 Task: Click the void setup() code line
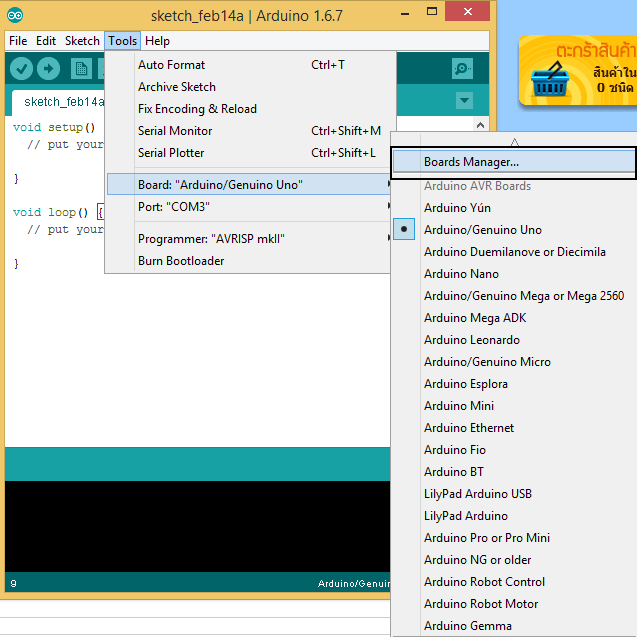coord(54,128)
